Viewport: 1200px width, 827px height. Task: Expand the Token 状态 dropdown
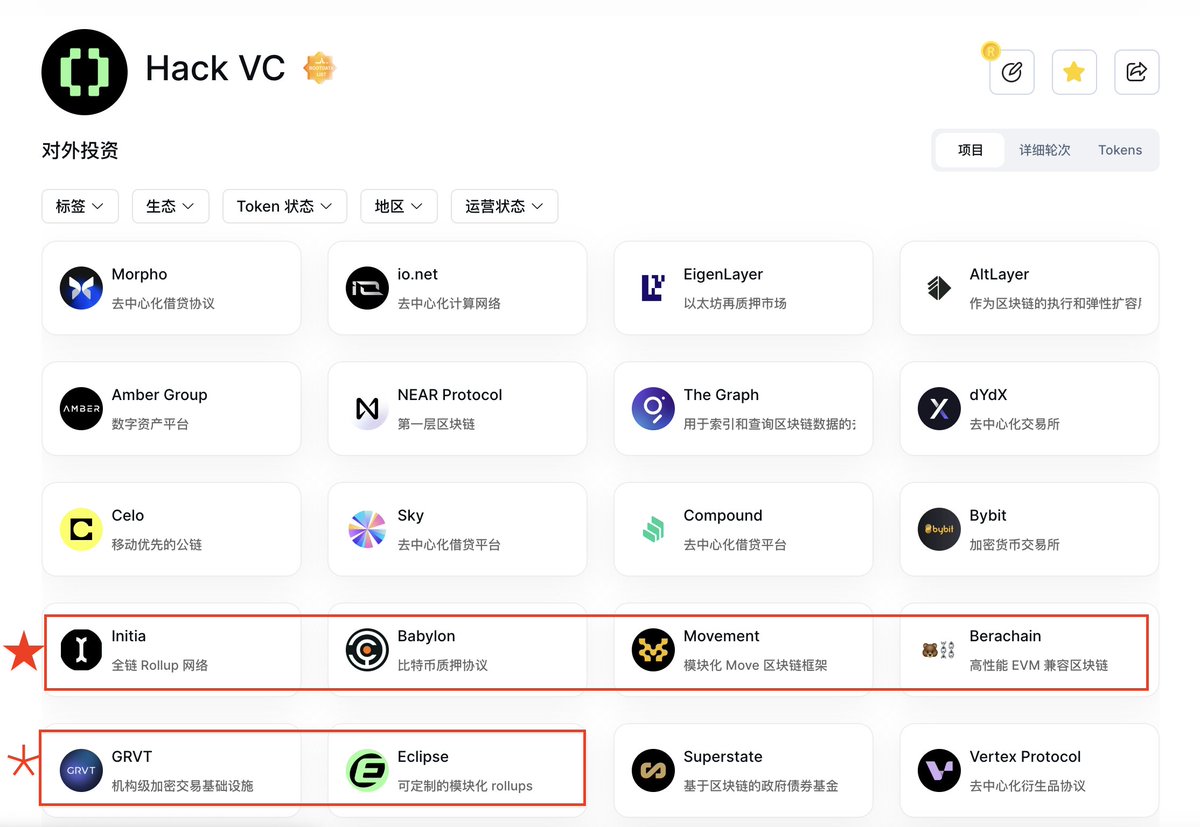[x=284, y=206]
